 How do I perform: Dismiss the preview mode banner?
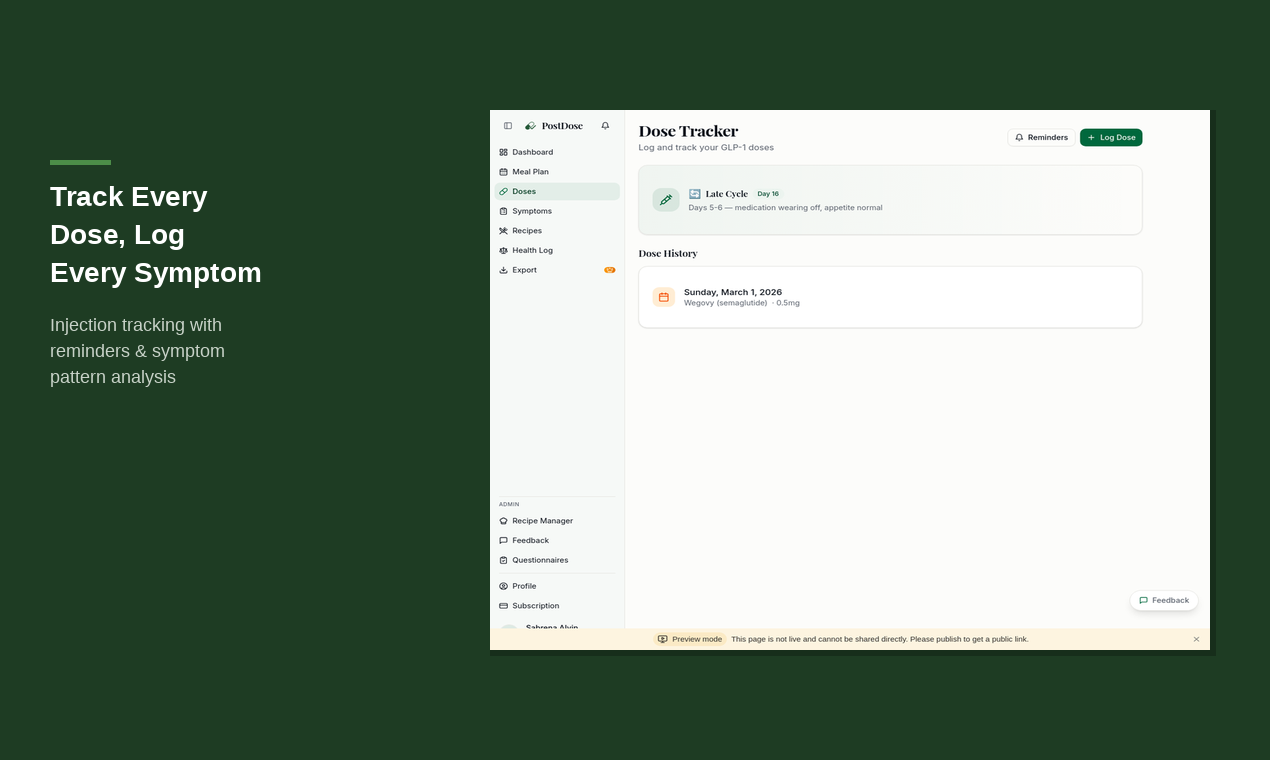coord(1196,639)
